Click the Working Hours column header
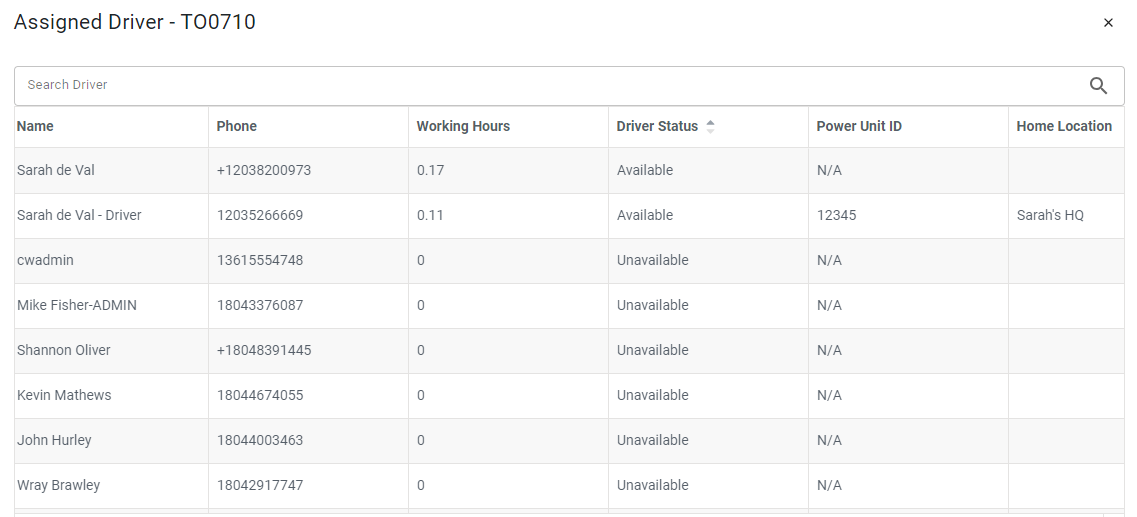Image resolution: width=1137 pixels, height=517 pixels. pos(463,126)
